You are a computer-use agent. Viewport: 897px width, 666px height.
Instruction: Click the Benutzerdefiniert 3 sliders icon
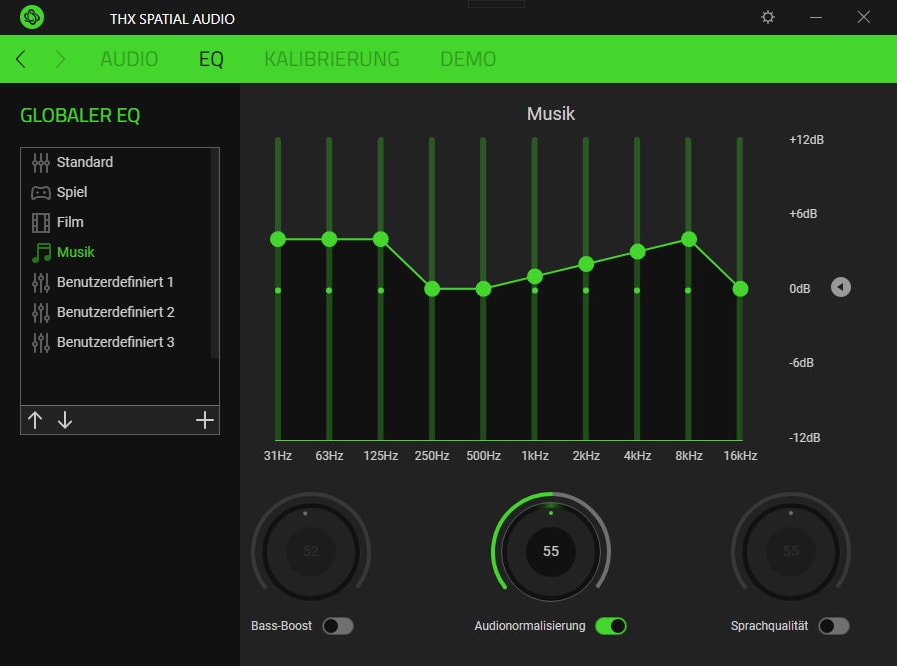41,342
